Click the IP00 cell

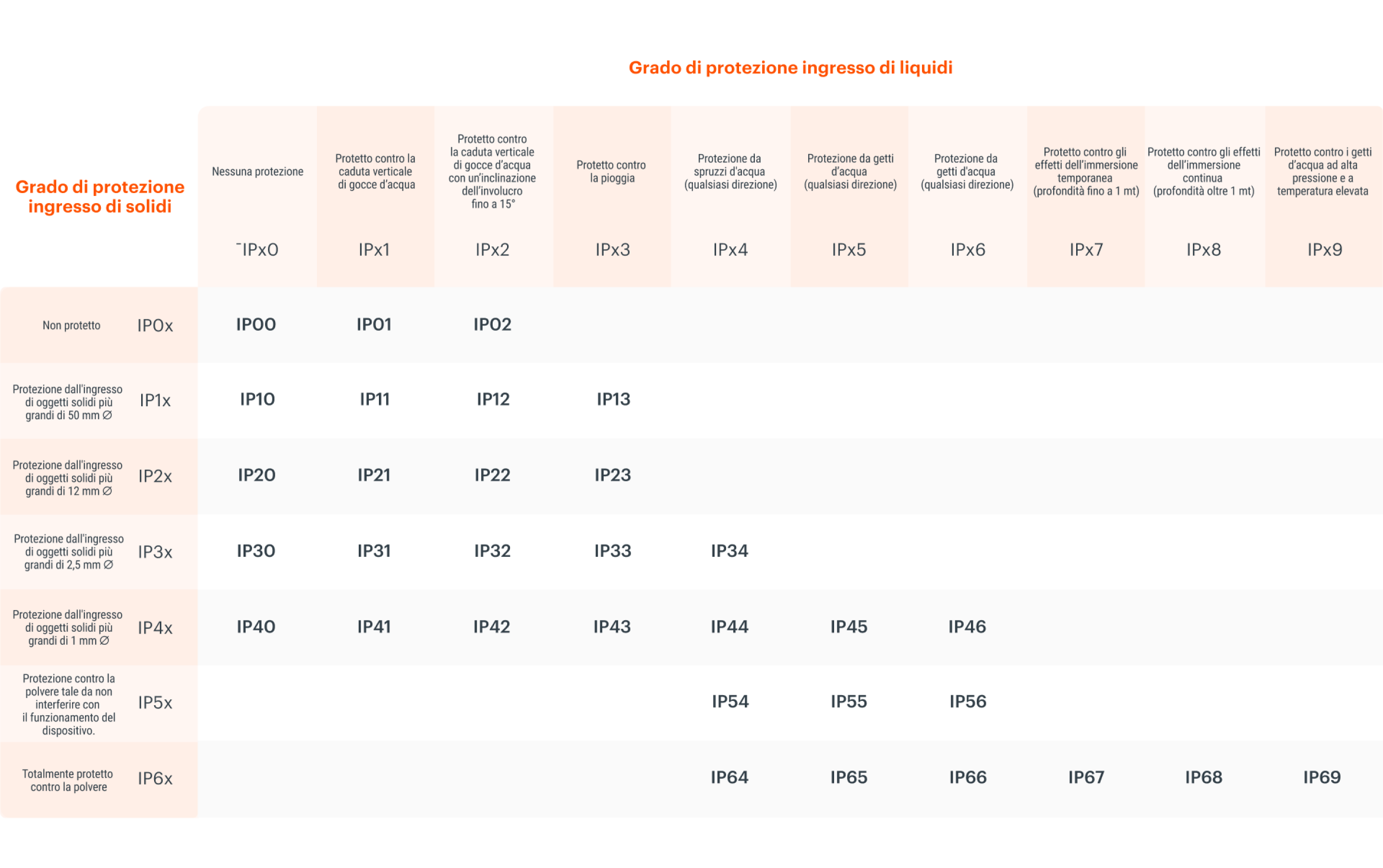click(256, 325)
